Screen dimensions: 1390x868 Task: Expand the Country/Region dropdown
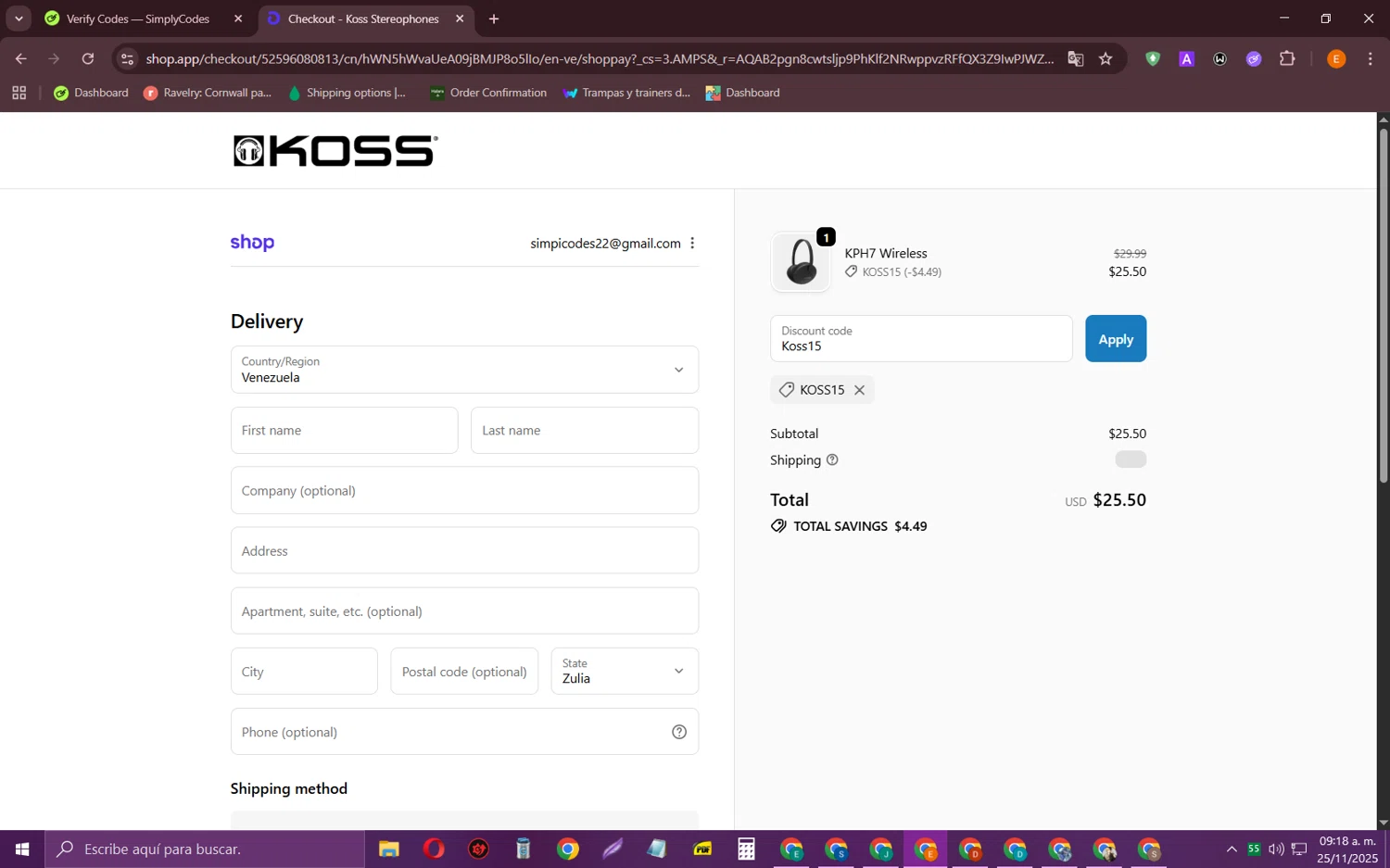(x=464, y=370)
